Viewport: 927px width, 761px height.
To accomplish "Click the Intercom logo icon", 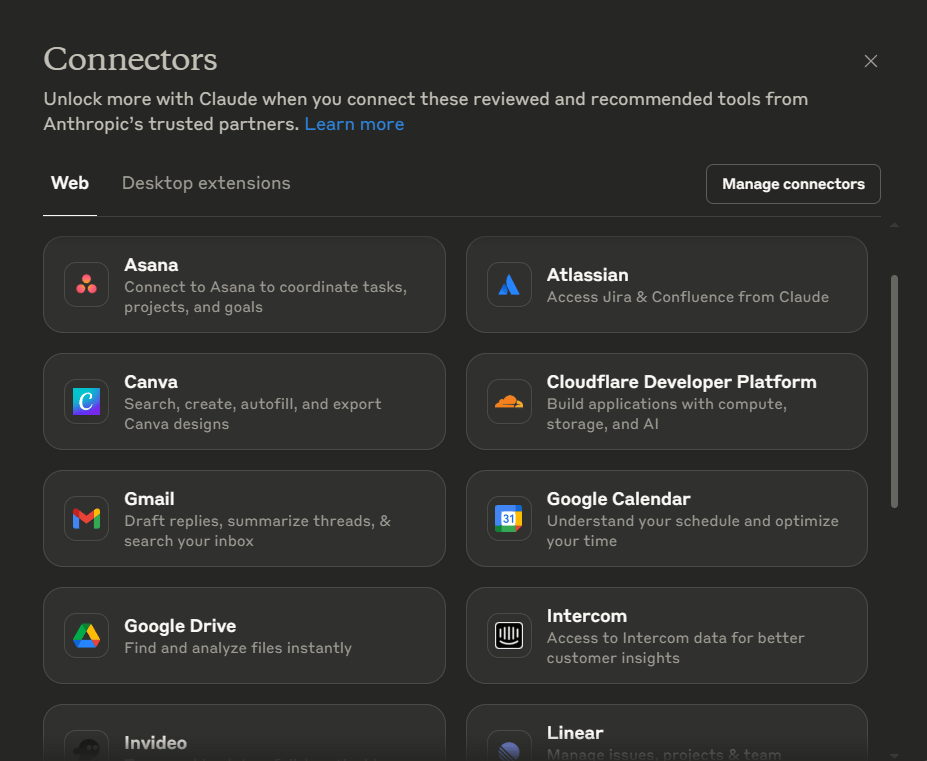I will click(509, 636).
